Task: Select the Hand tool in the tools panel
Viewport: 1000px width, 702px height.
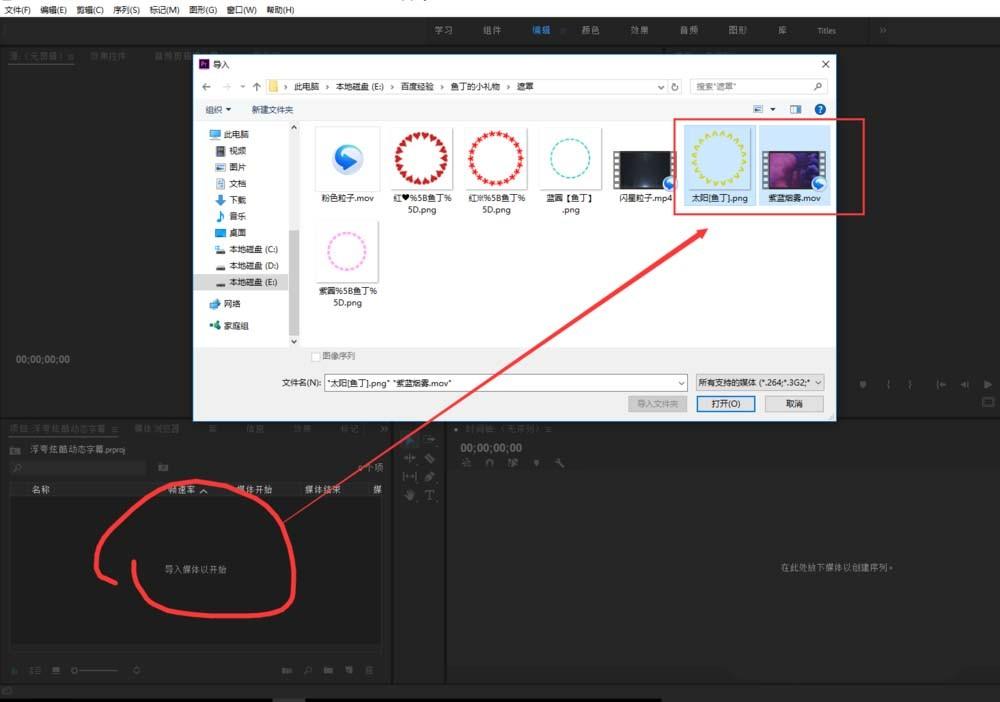Action: point(409,494)
